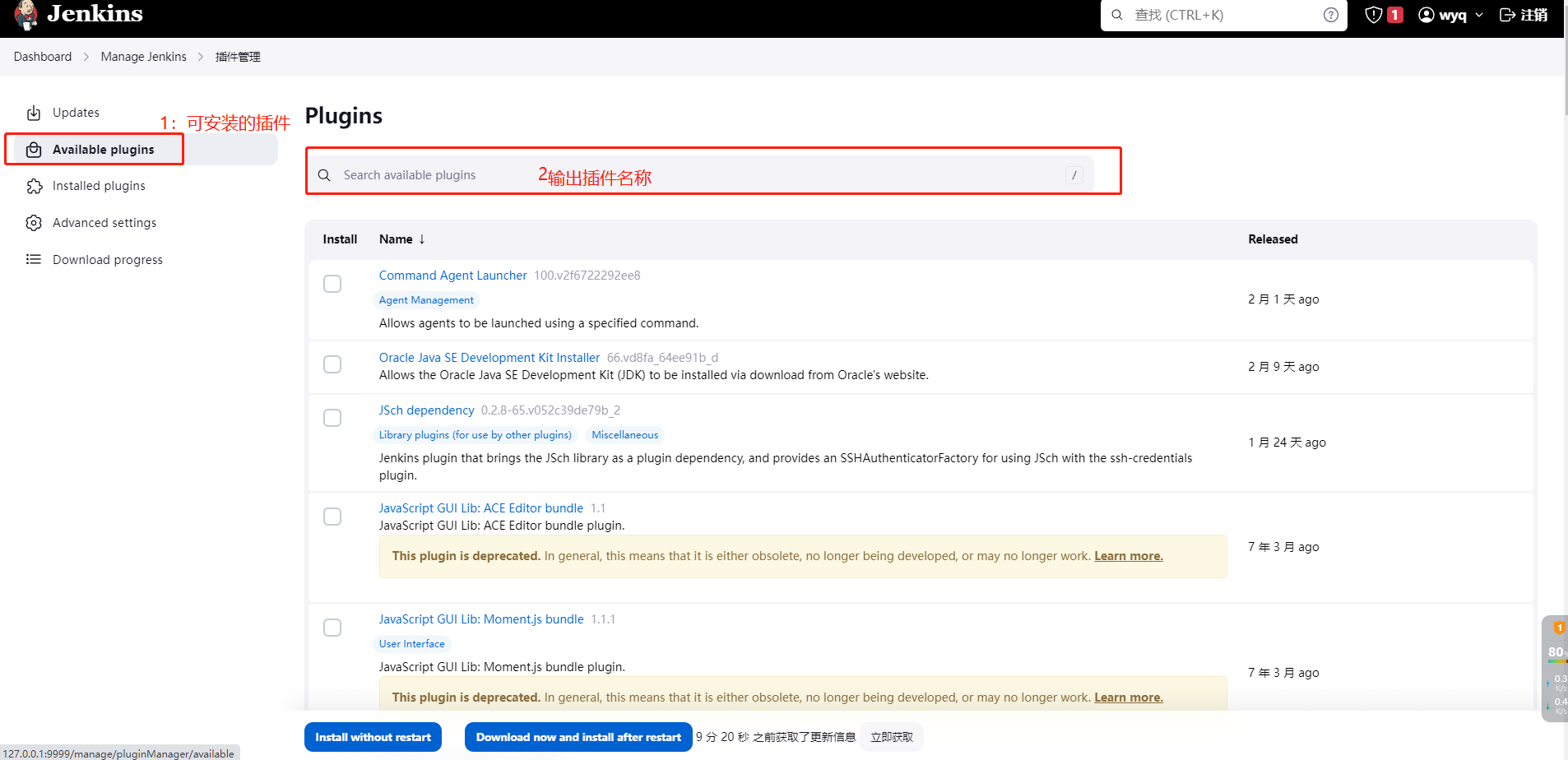This screenshot has width=1568, height=760.
Task: Click the Updates download icon
Action: 34,113
